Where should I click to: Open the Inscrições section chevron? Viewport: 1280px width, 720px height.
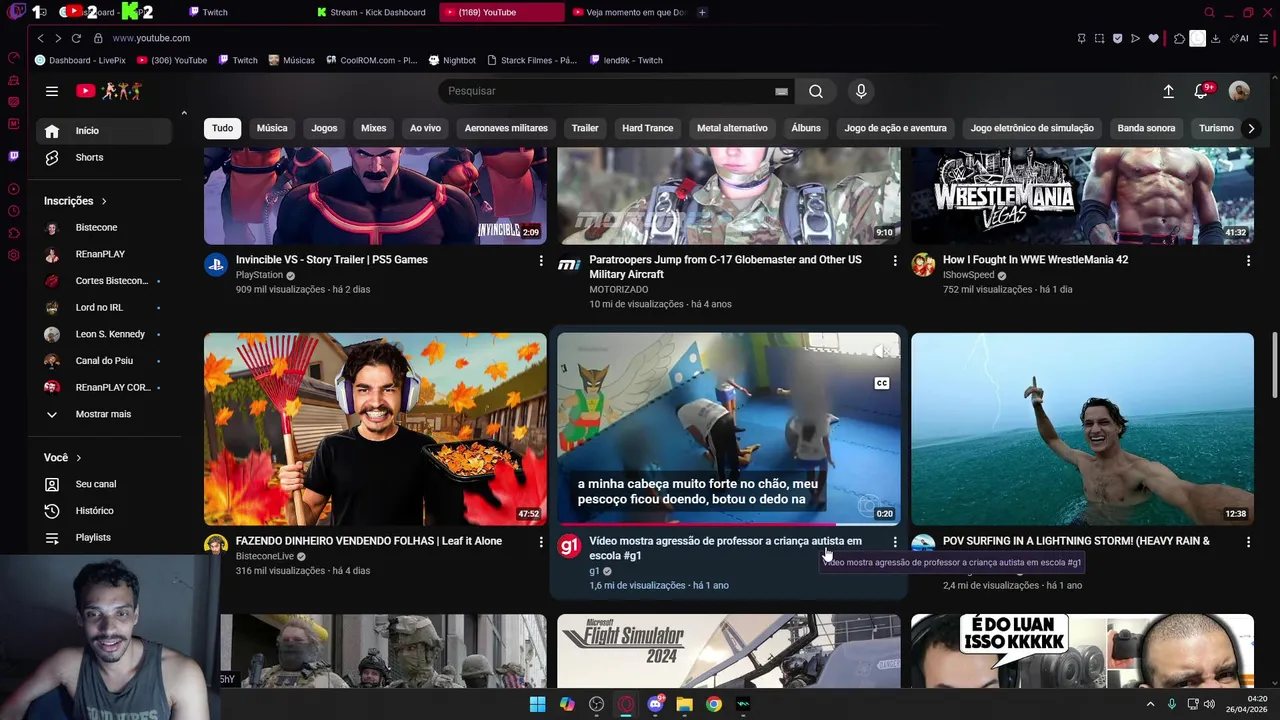click(103, 201)
